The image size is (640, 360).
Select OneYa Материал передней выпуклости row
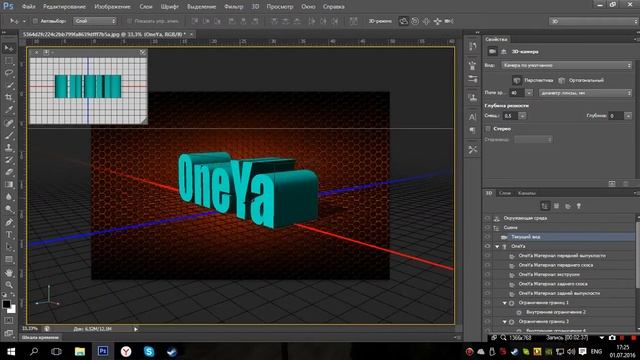point(559,256)
